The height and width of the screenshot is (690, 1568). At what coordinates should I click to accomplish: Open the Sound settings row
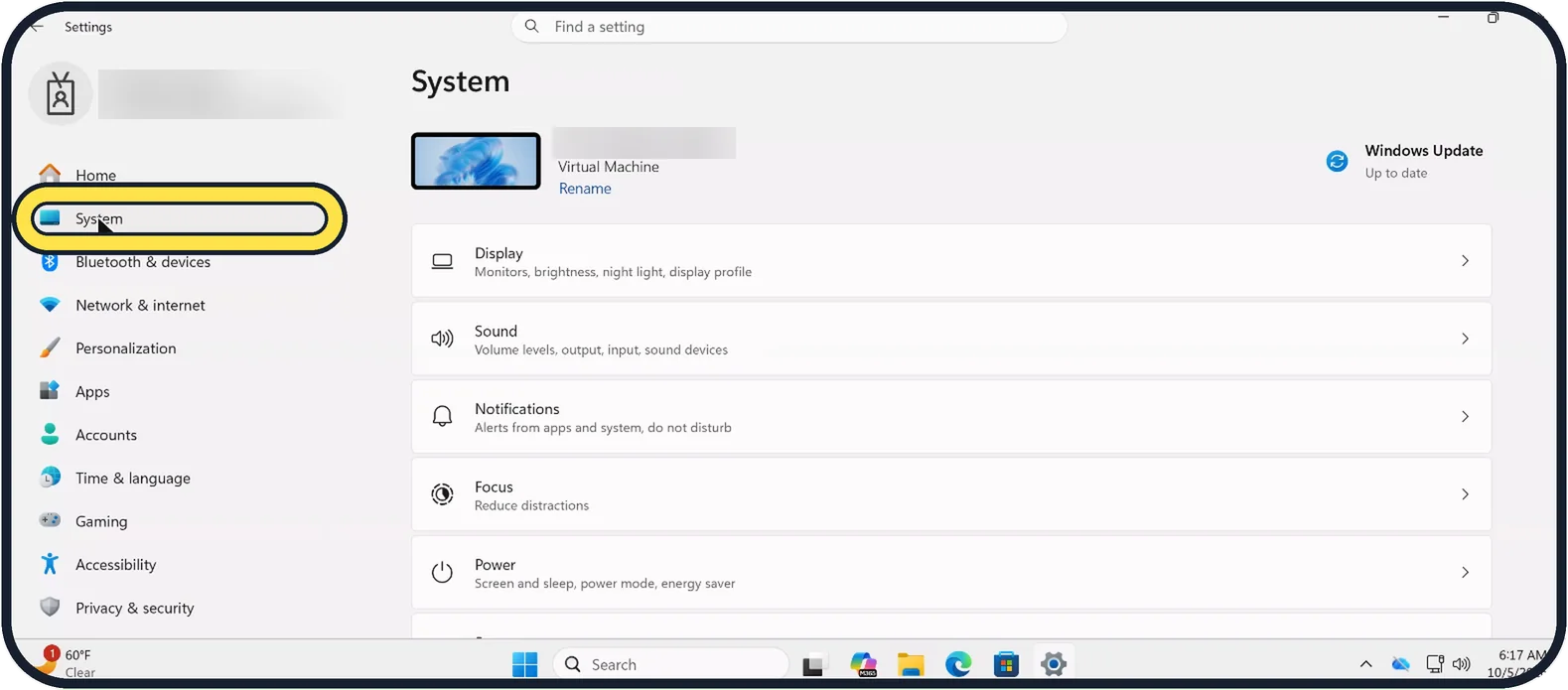(x=951, y=339)
